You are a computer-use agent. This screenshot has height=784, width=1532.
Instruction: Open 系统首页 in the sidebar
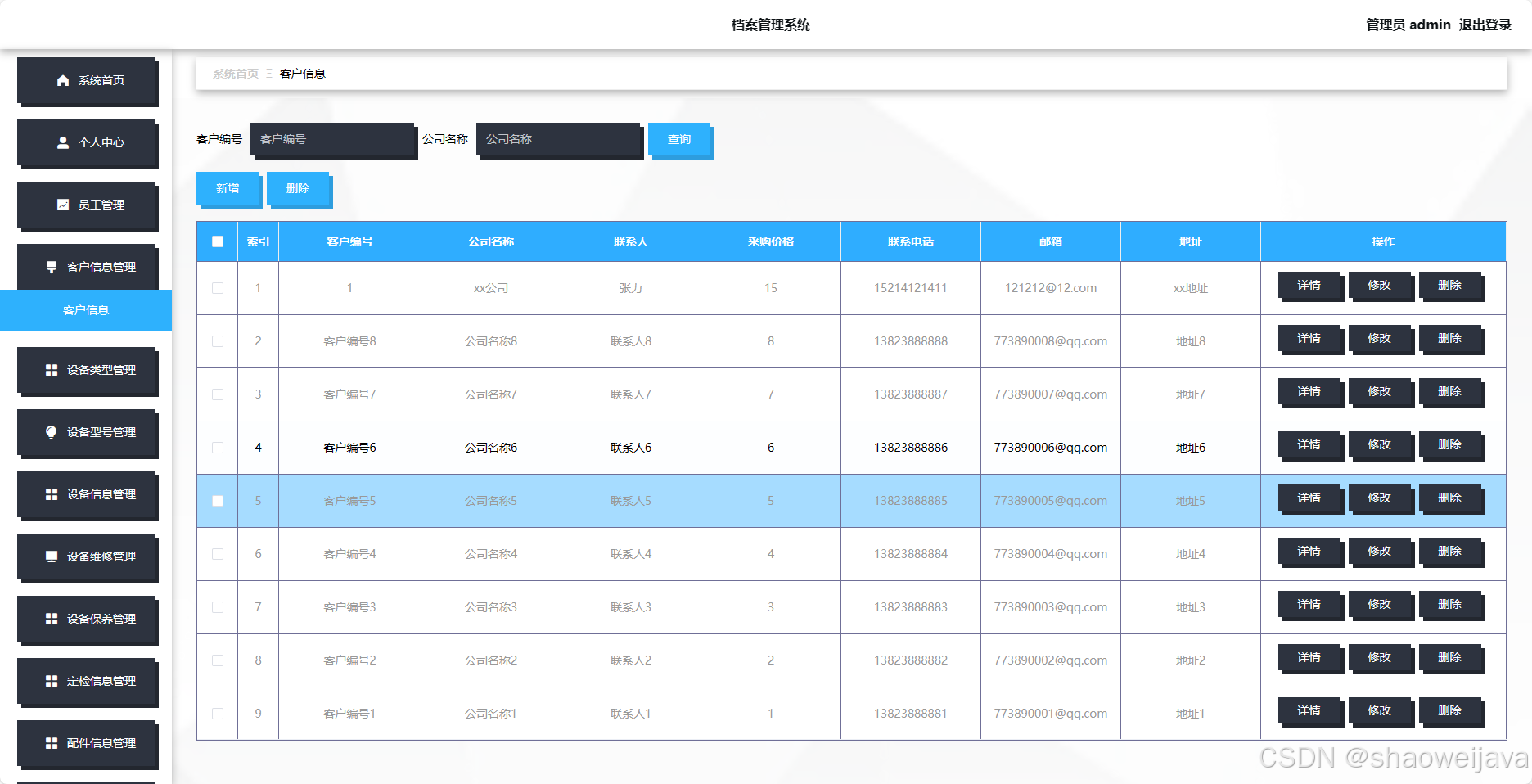coord(87,81)
